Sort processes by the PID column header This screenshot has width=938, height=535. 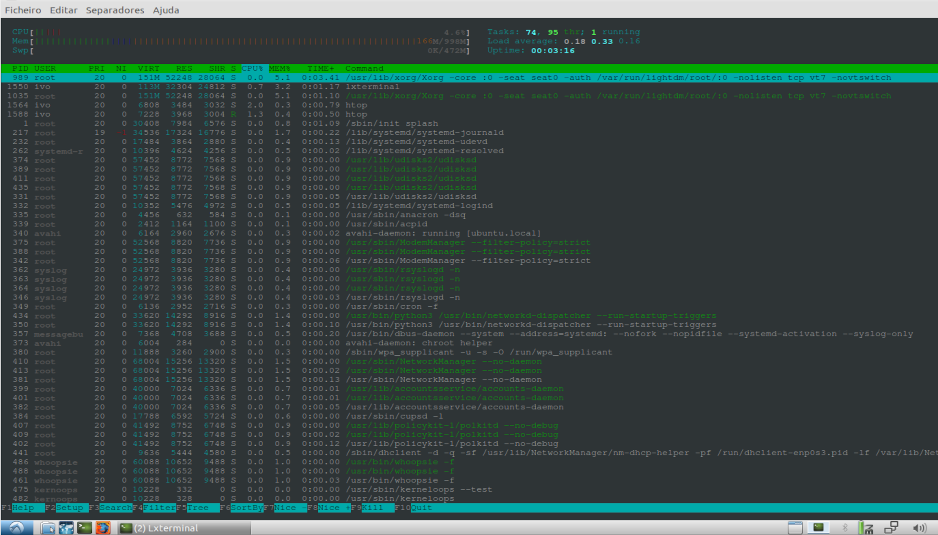pyautogui.click(x=20, y=69)
